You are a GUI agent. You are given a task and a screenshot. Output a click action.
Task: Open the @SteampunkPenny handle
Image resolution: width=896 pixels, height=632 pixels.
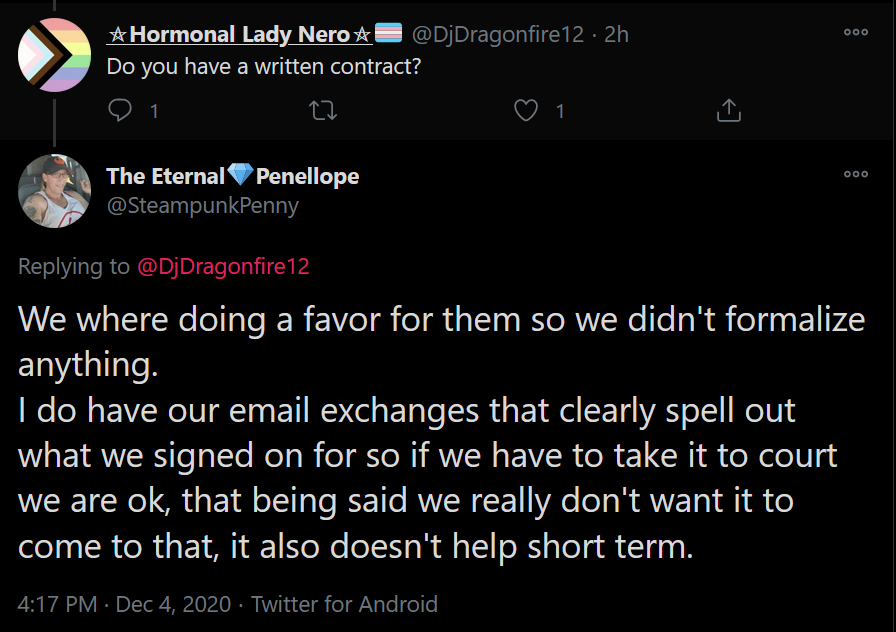[203, 206]
